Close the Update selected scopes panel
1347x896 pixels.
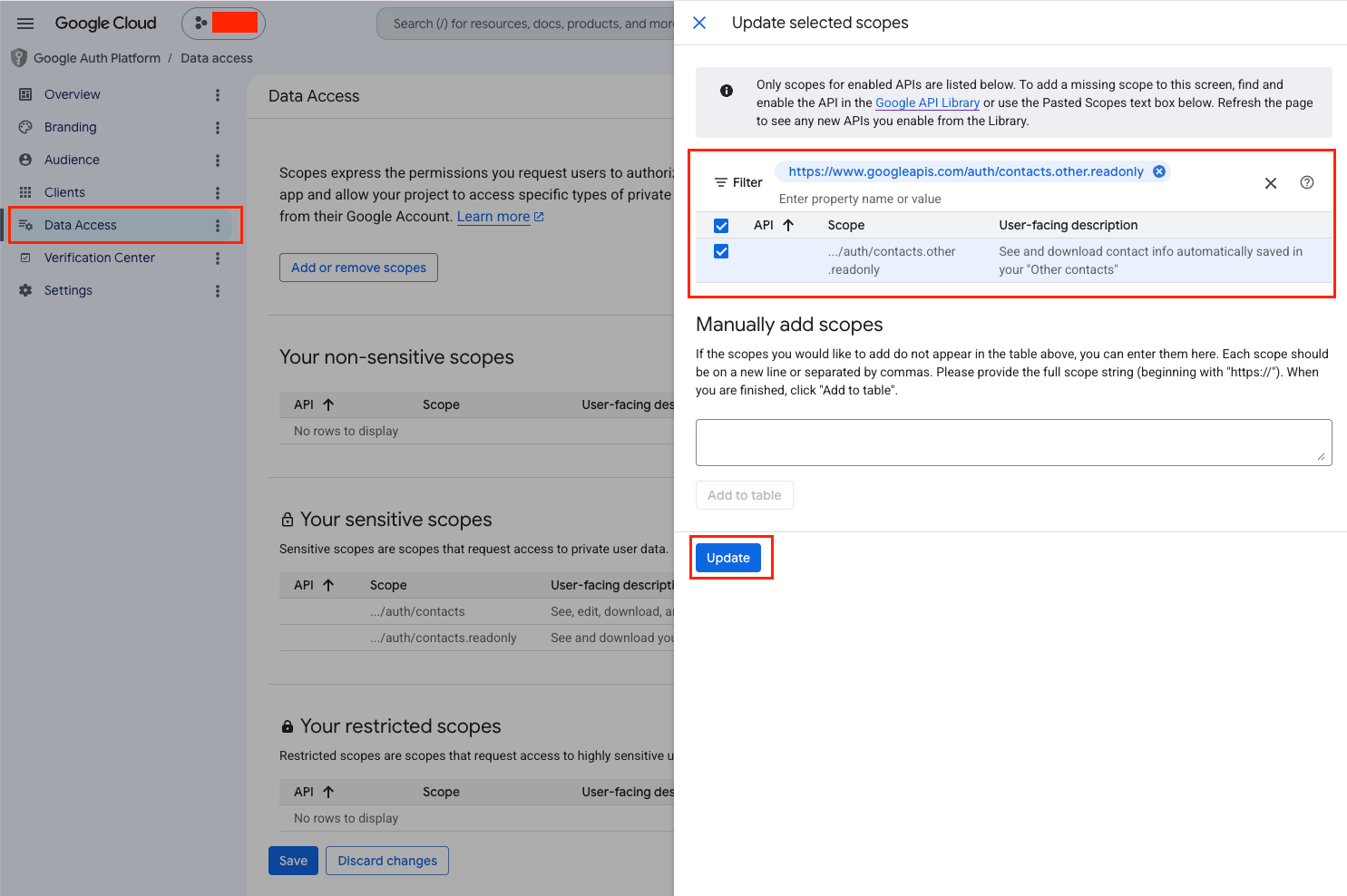click(x=699, y=23)
